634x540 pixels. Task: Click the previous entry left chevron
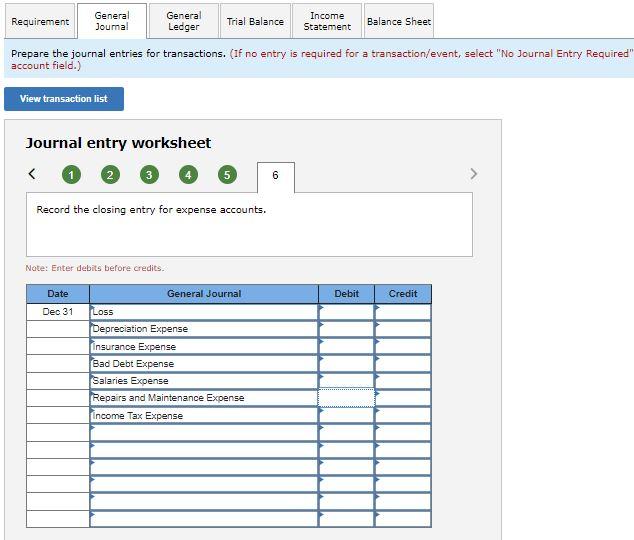pyautogui.click(x=32, y=174)
